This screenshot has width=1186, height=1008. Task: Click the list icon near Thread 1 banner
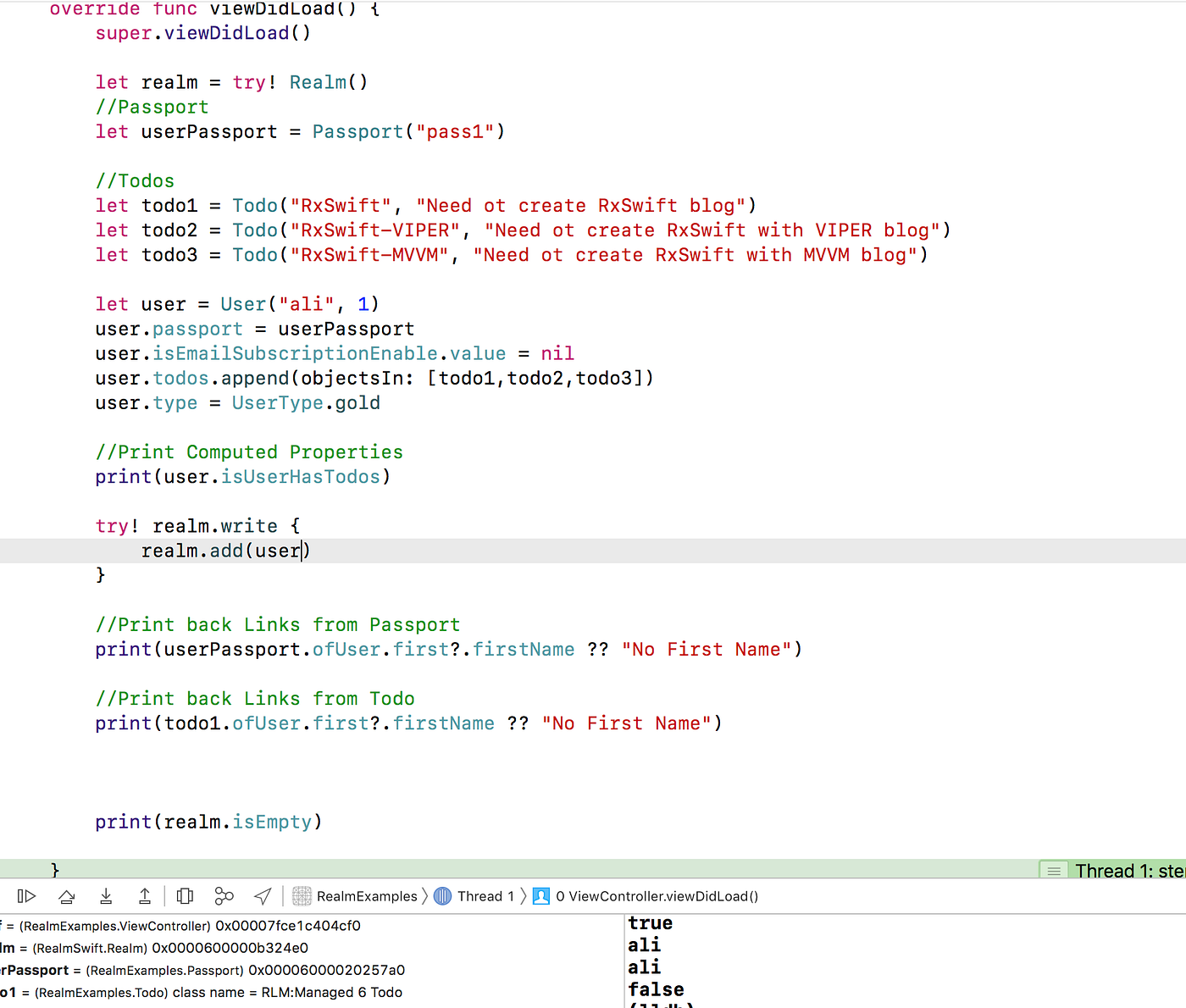(1053, 870)
